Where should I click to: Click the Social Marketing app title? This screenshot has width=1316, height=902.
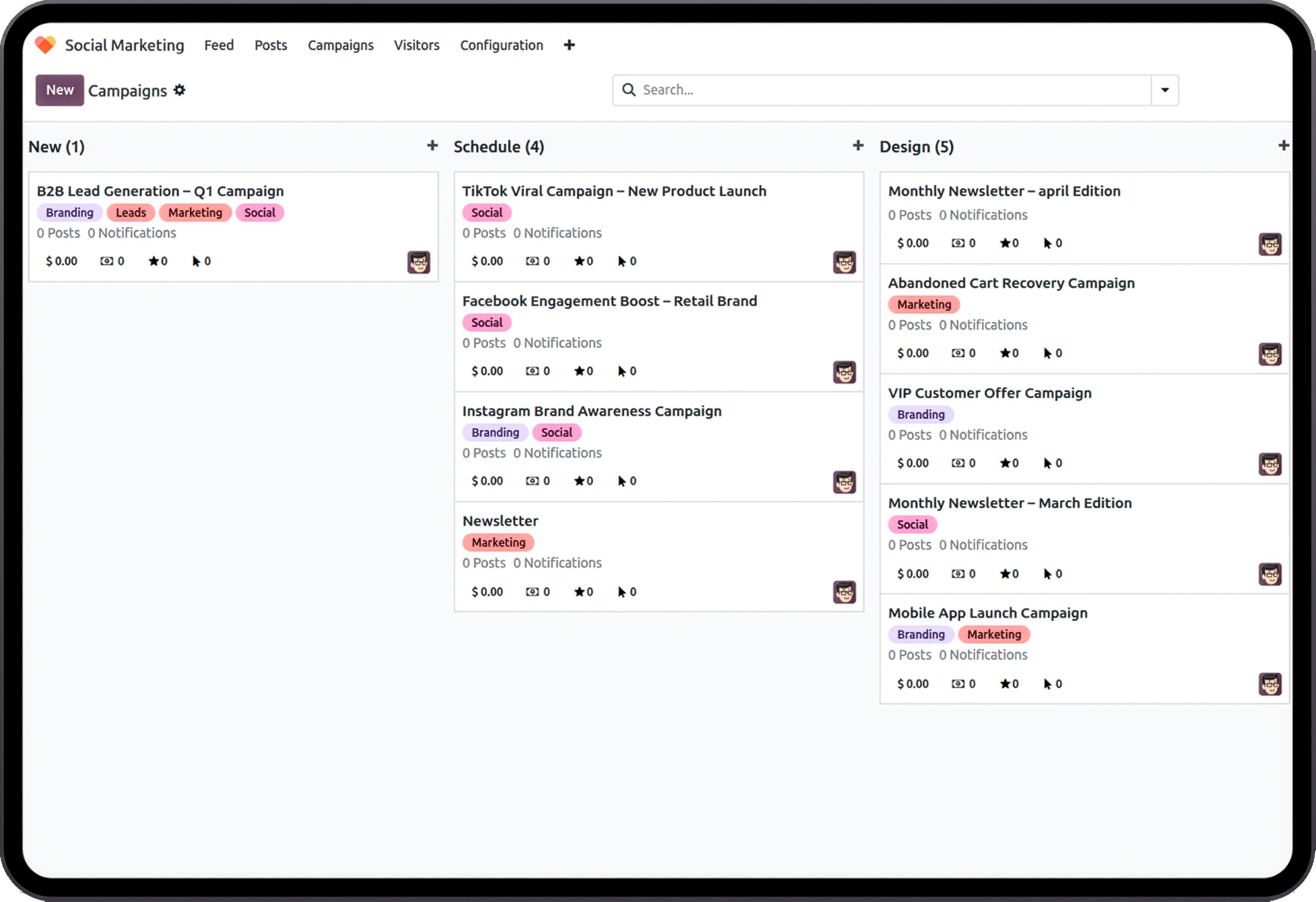tap(125, 45)
